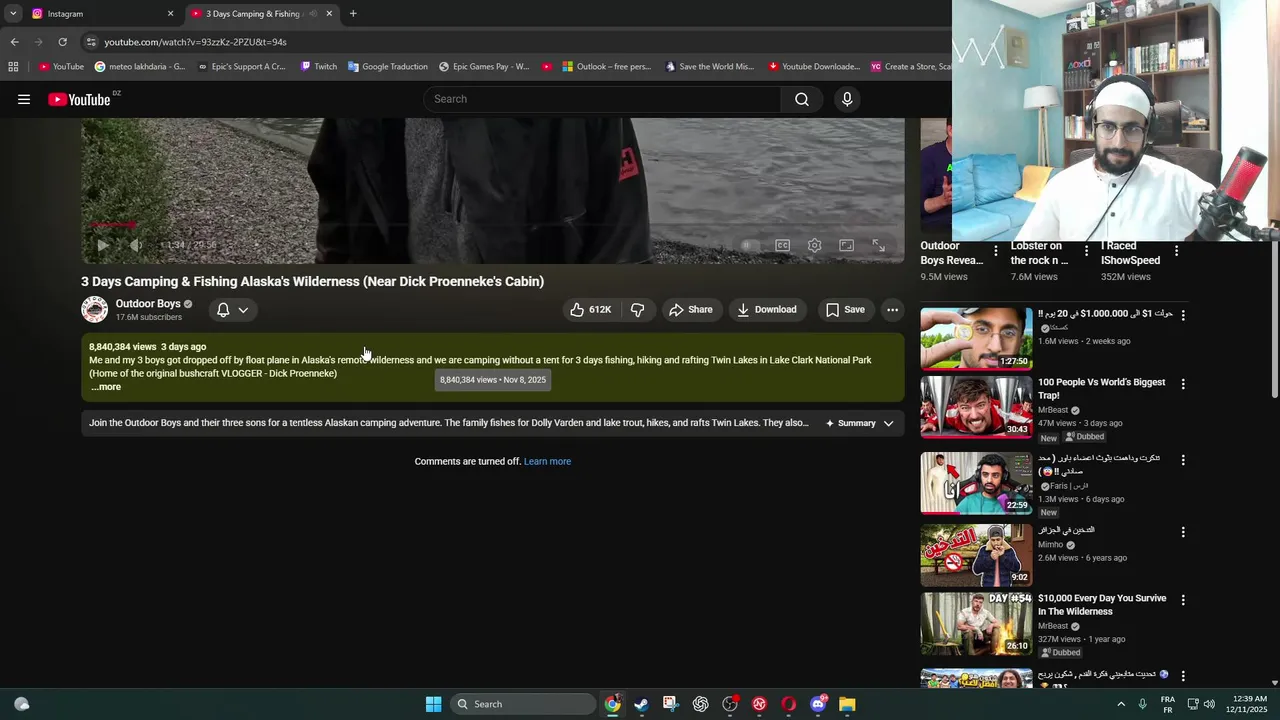Dislike the video
Screen dimensions: 1280x720
[637, 310]
